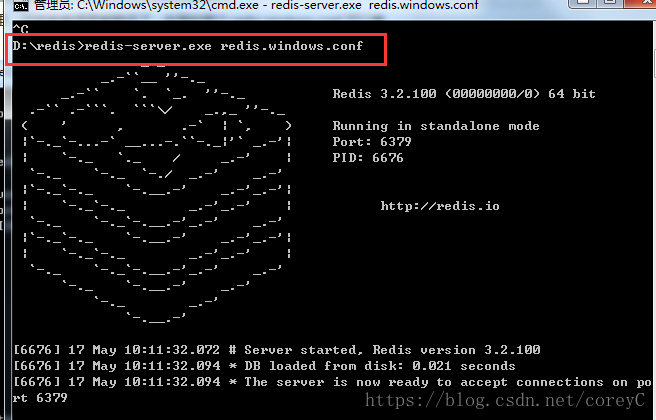Open the cmd.exe system menu icon
This screenshot has height=420, width=656.
tap(21, 5)
